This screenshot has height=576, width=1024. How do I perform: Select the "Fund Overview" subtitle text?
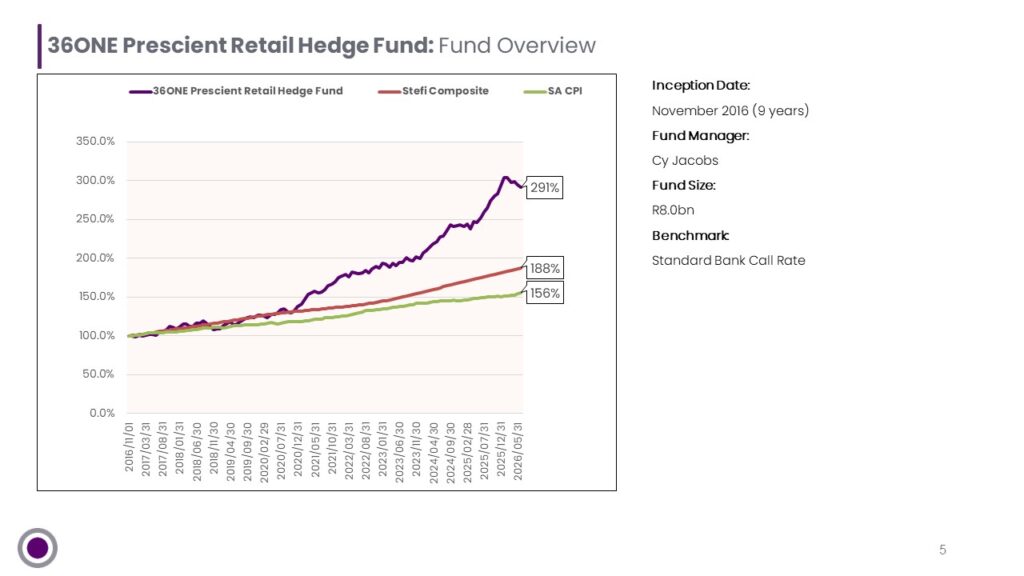click(517, 45)
